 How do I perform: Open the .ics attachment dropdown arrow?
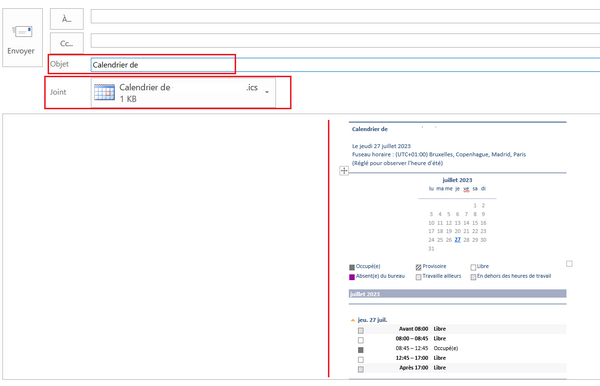267,92
